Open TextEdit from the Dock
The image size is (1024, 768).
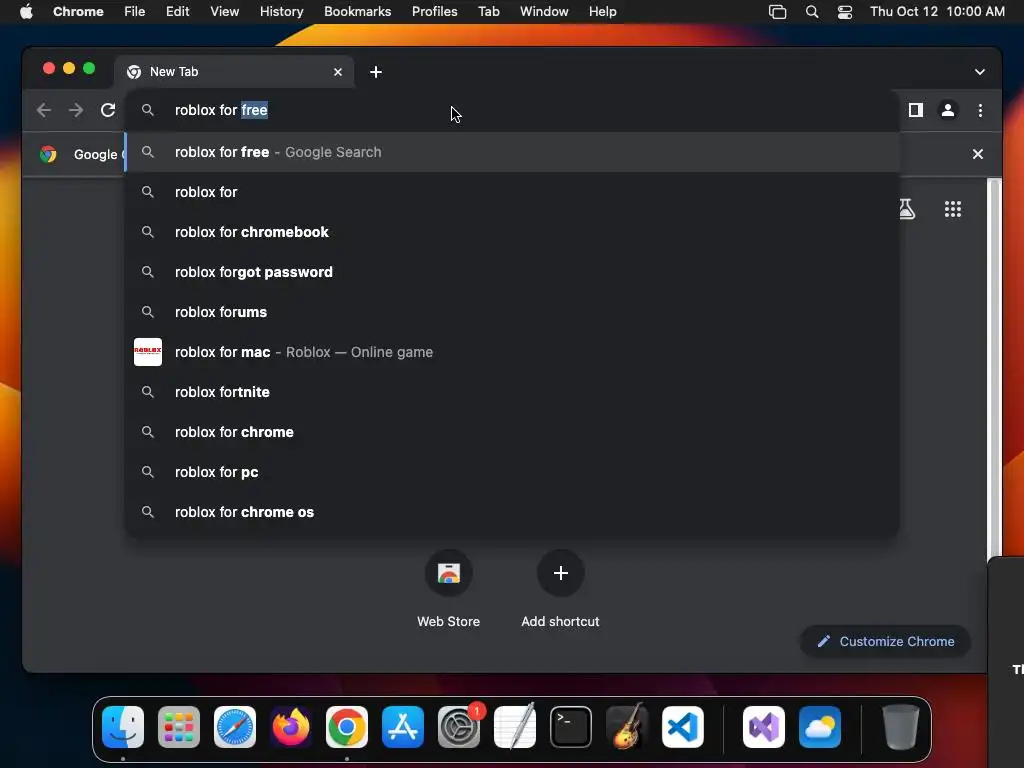pos(515,727)
